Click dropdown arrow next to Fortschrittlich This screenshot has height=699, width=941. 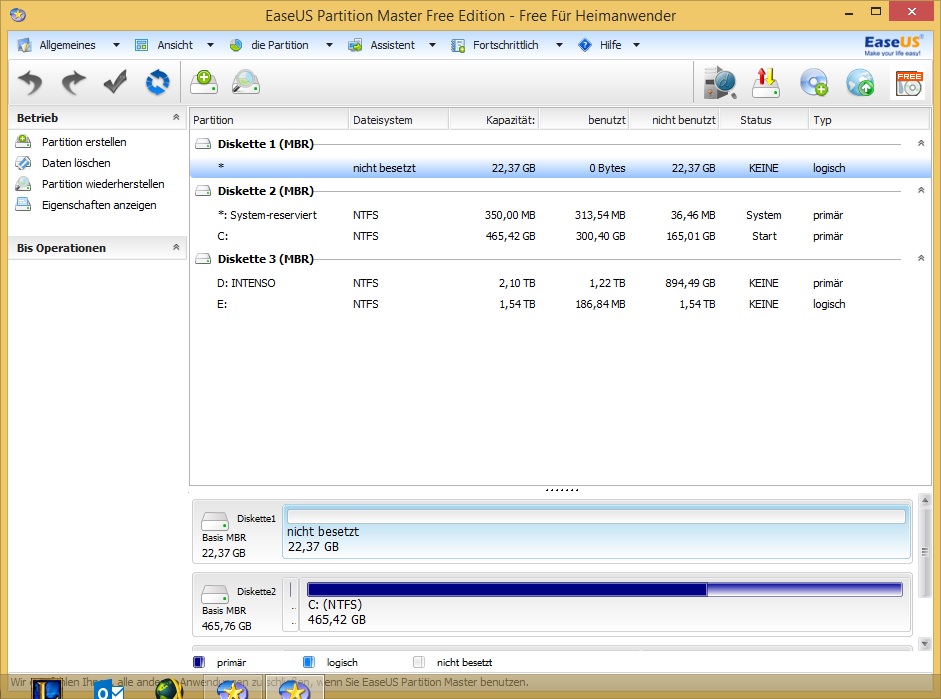pyautogui.click(x=559, y=45)
